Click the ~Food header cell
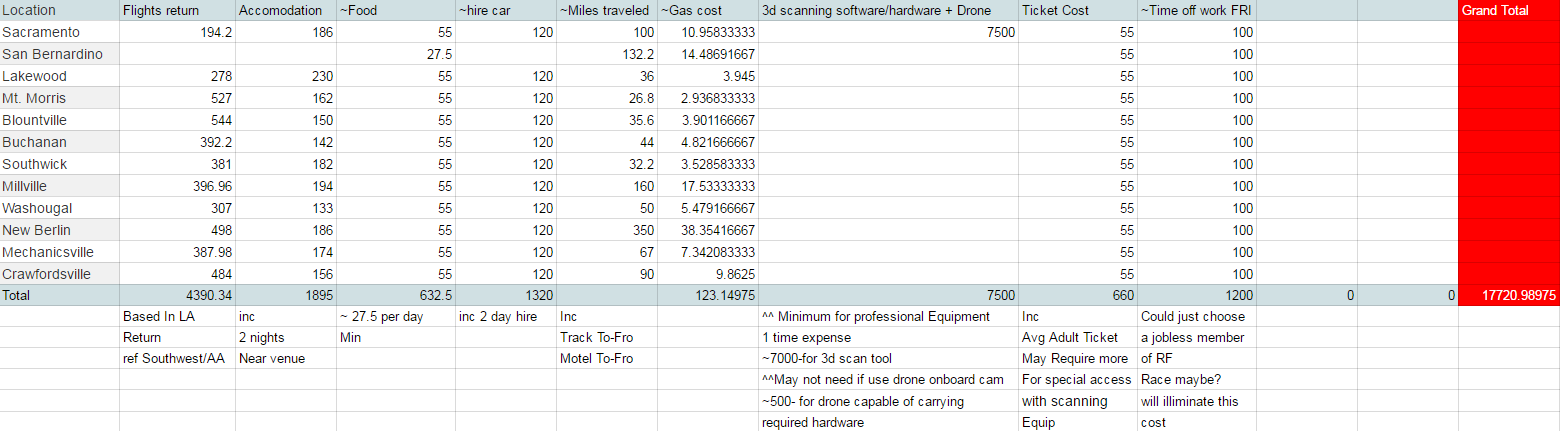 pyautogui.click(x=396, y=11)
